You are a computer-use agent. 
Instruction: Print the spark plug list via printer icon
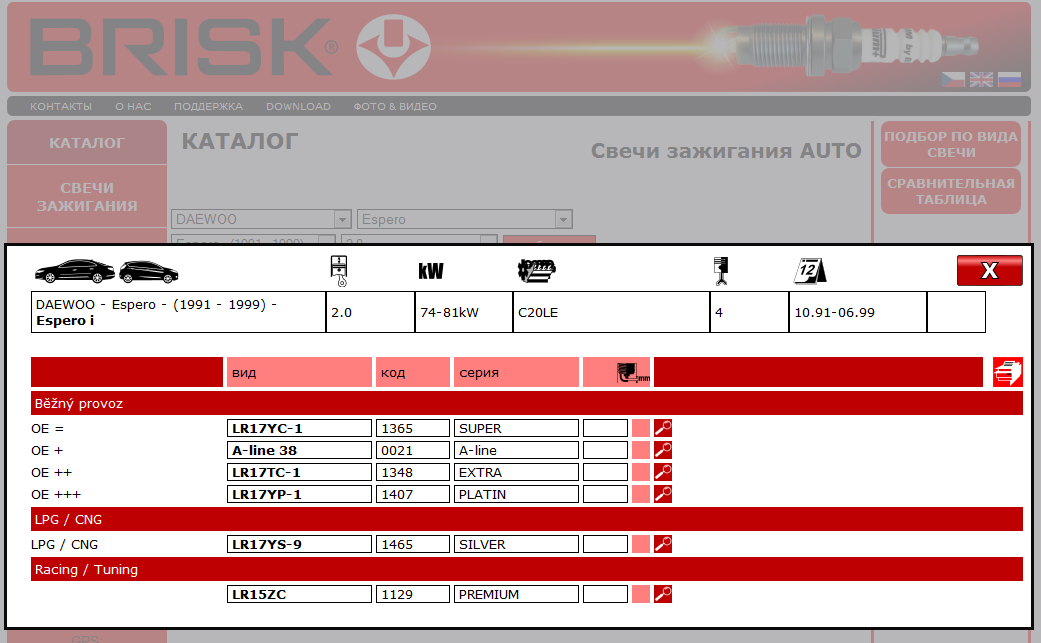1007,372
